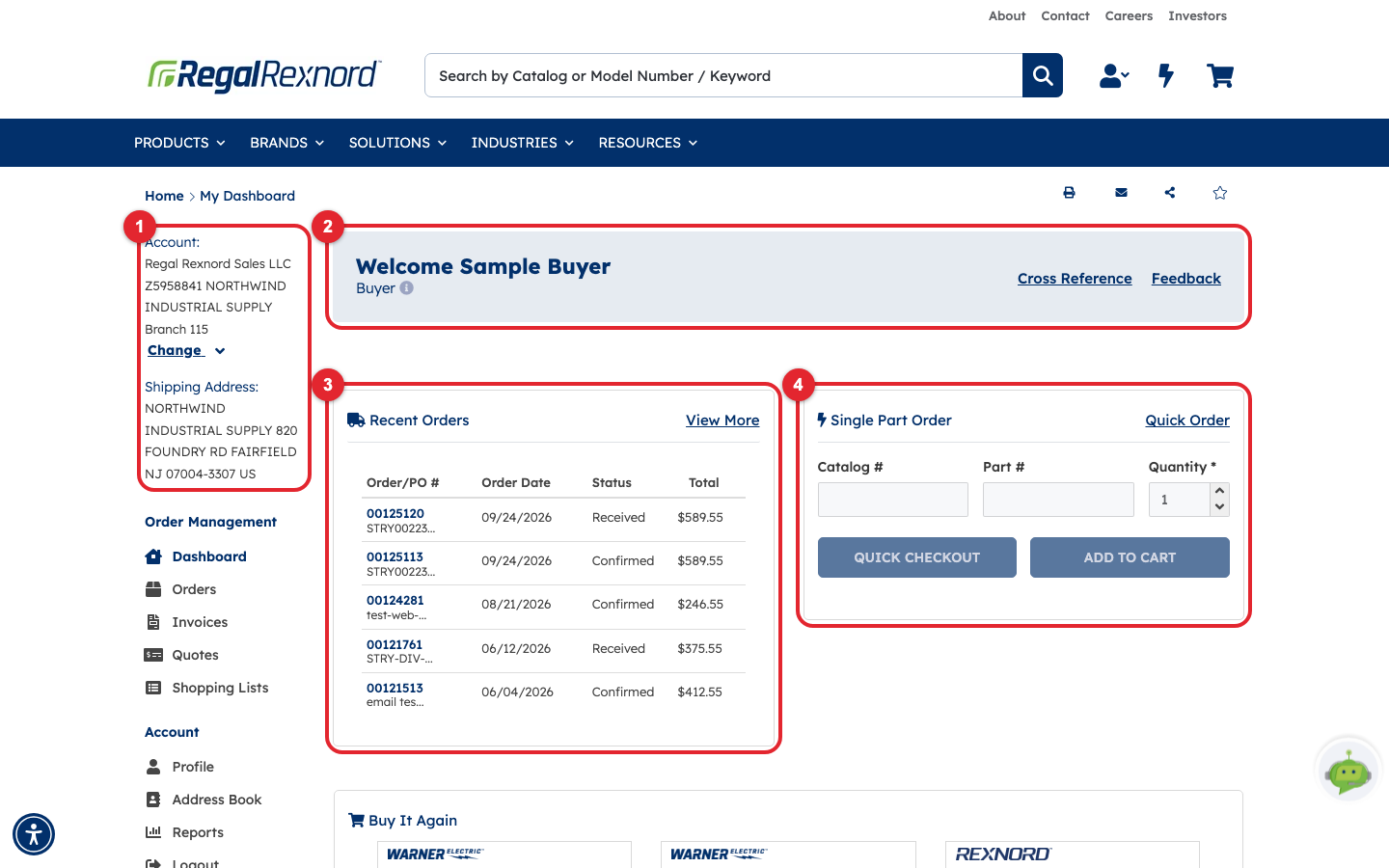Expand the user account dropdown

click(x=1114, y=75)
